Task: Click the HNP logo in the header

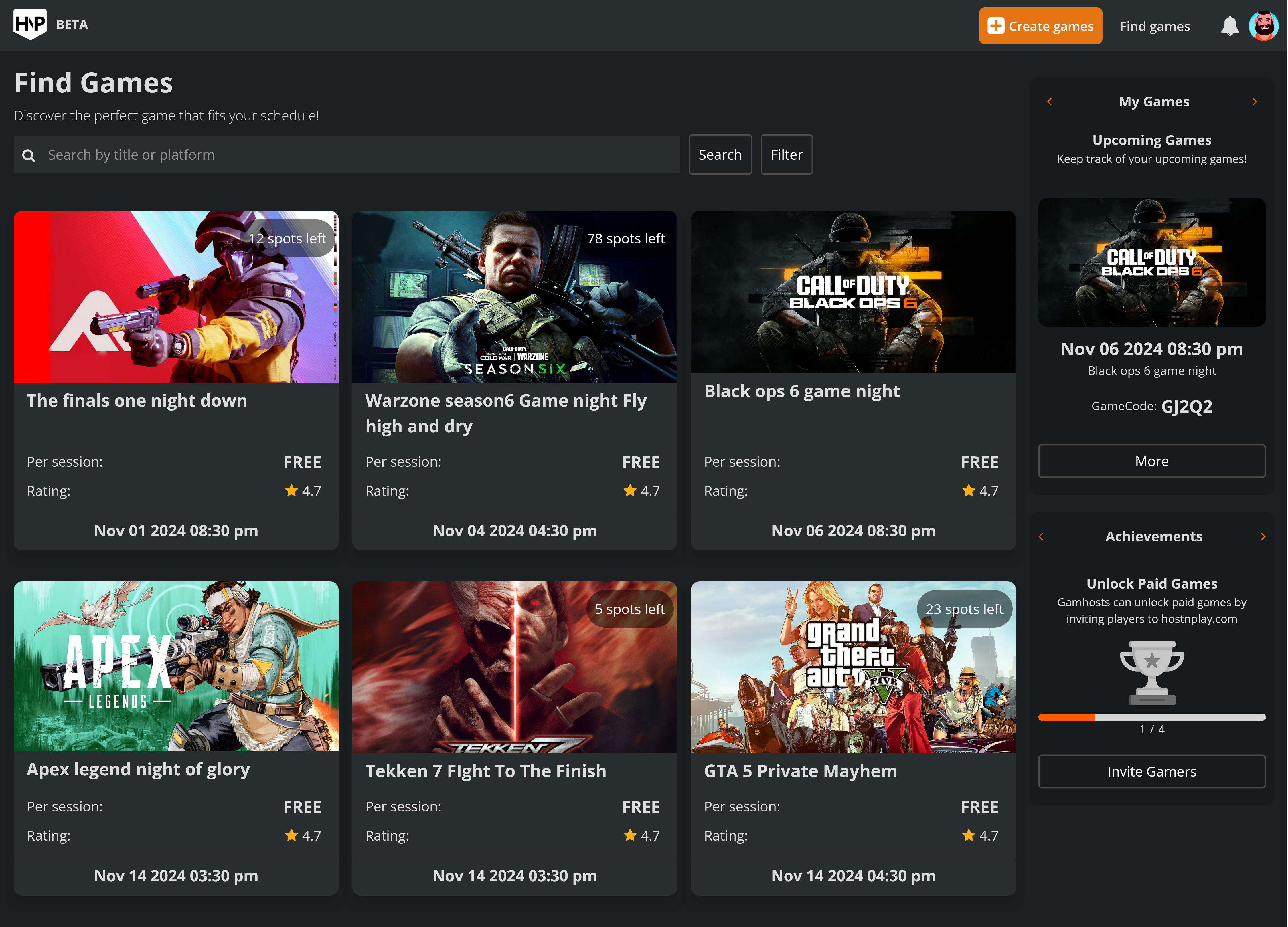Action: tap(29, 24)
